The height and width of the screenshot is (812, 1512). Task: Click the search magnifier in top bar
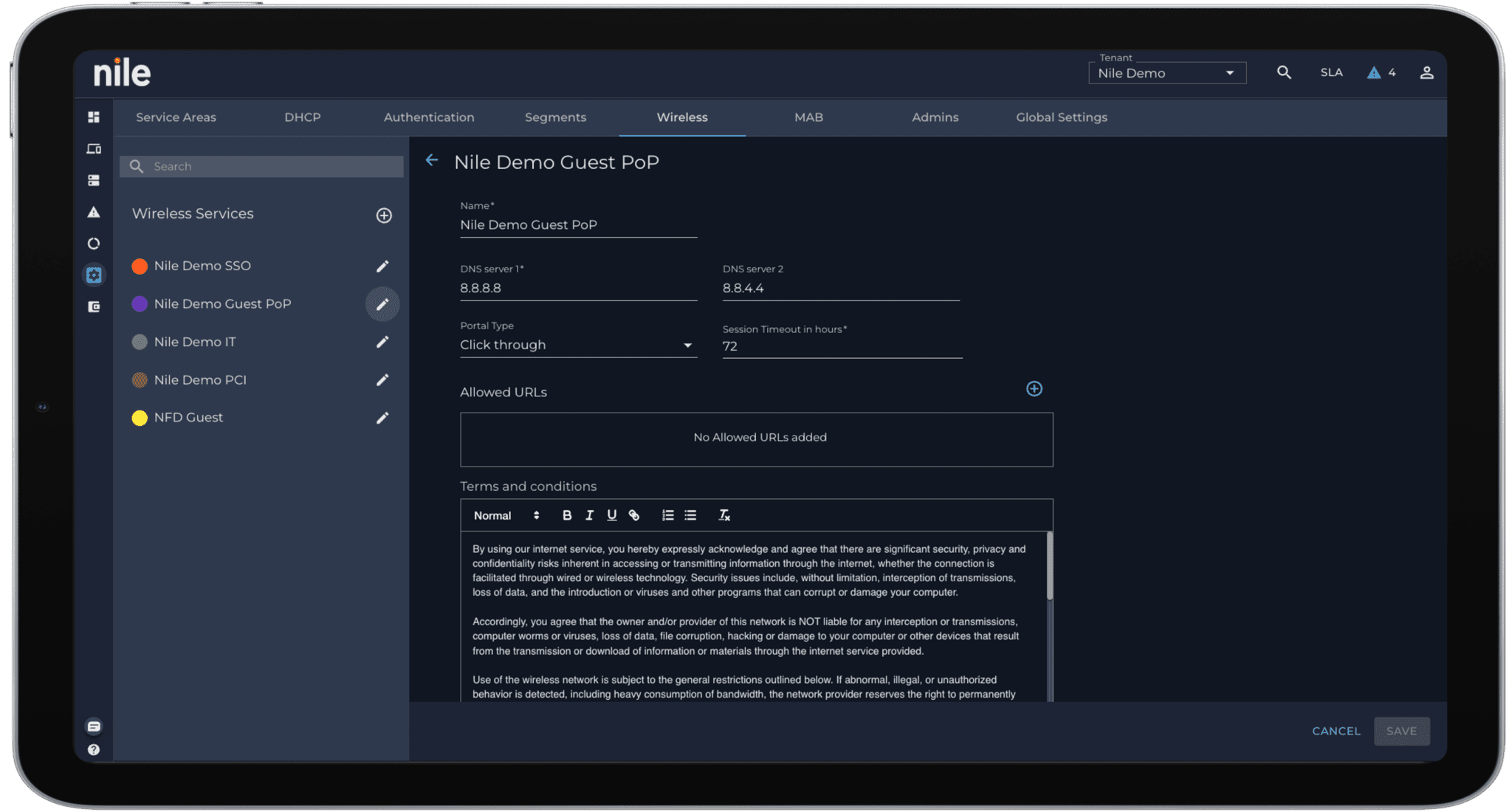1284,72
